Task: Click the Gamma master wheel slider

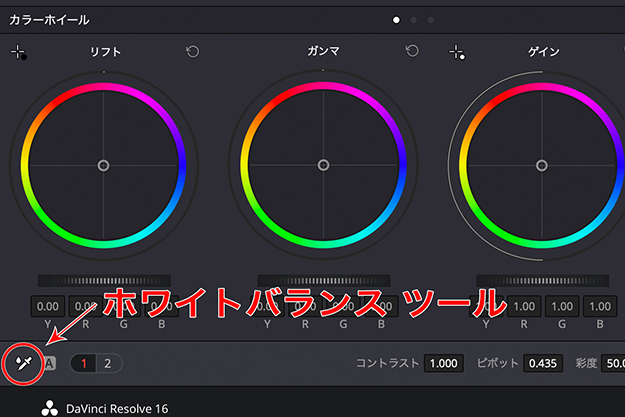Action: (x=322, y=281)
